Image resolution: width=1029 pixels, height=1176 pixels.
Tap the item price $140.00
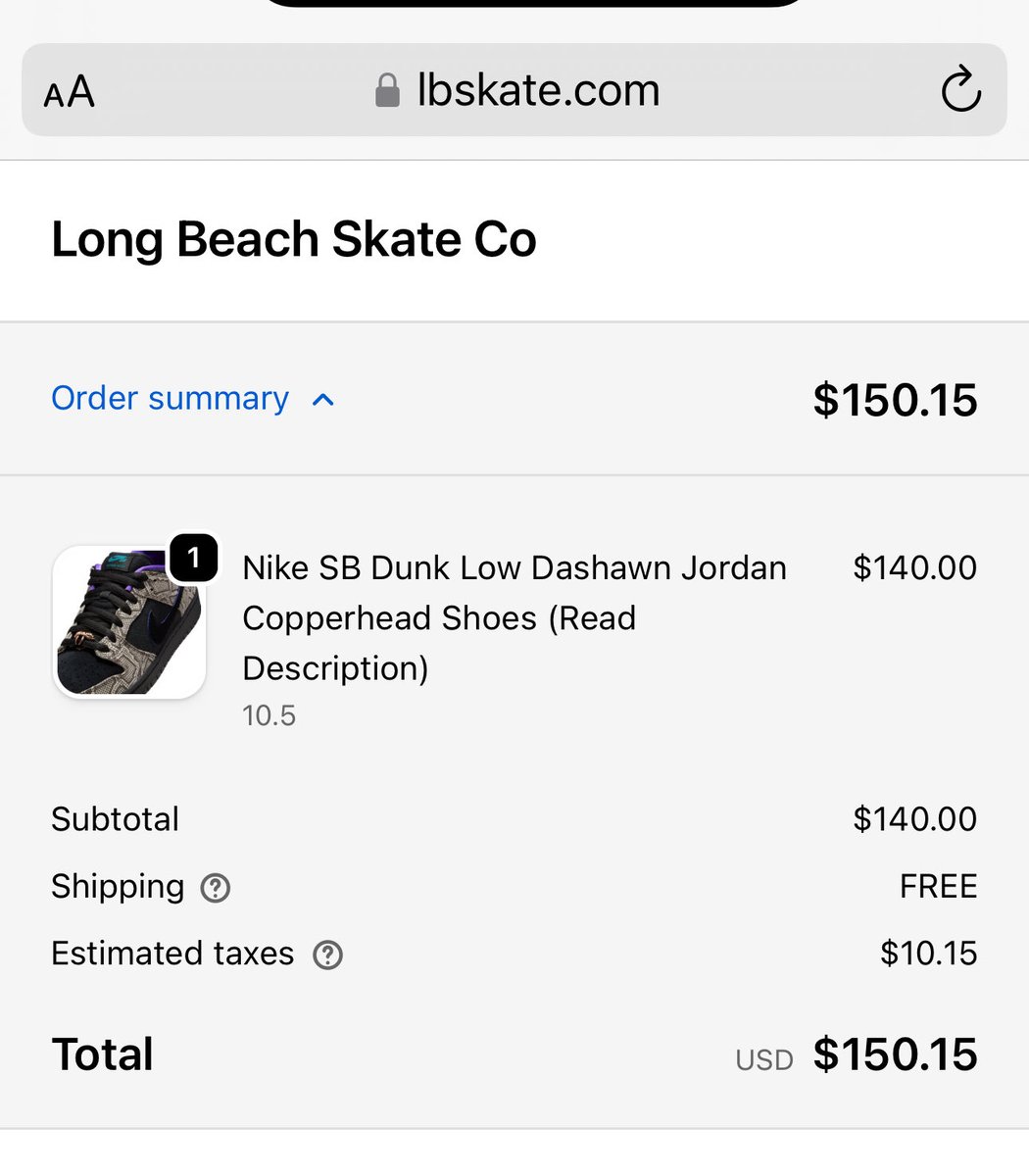[914, 567]
